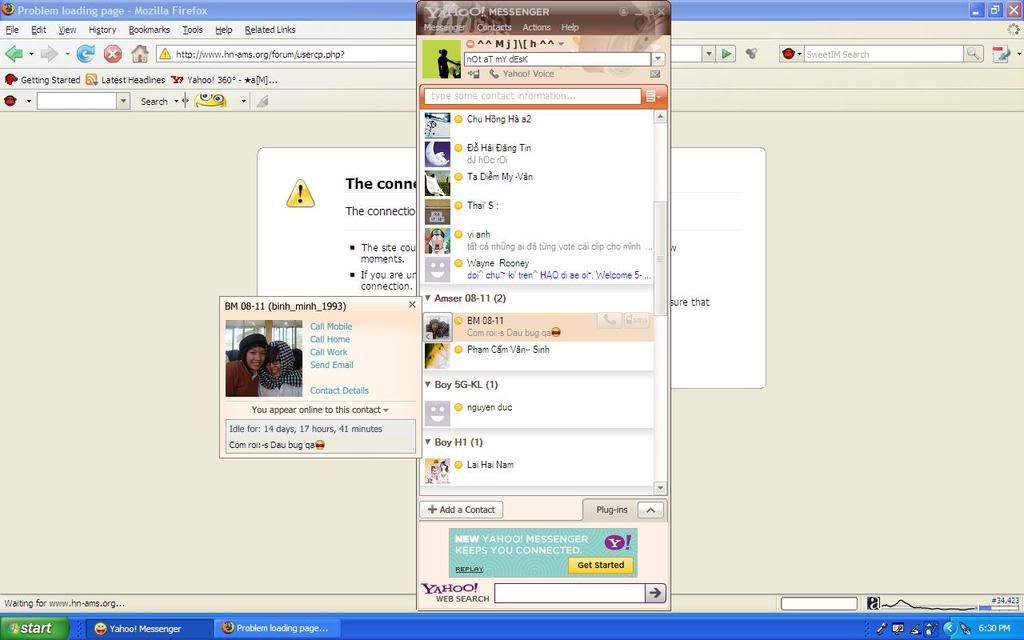Open the Bookmarks menu in Firefox
Viewport: 1024px width, 640px height.
point(149,30)
